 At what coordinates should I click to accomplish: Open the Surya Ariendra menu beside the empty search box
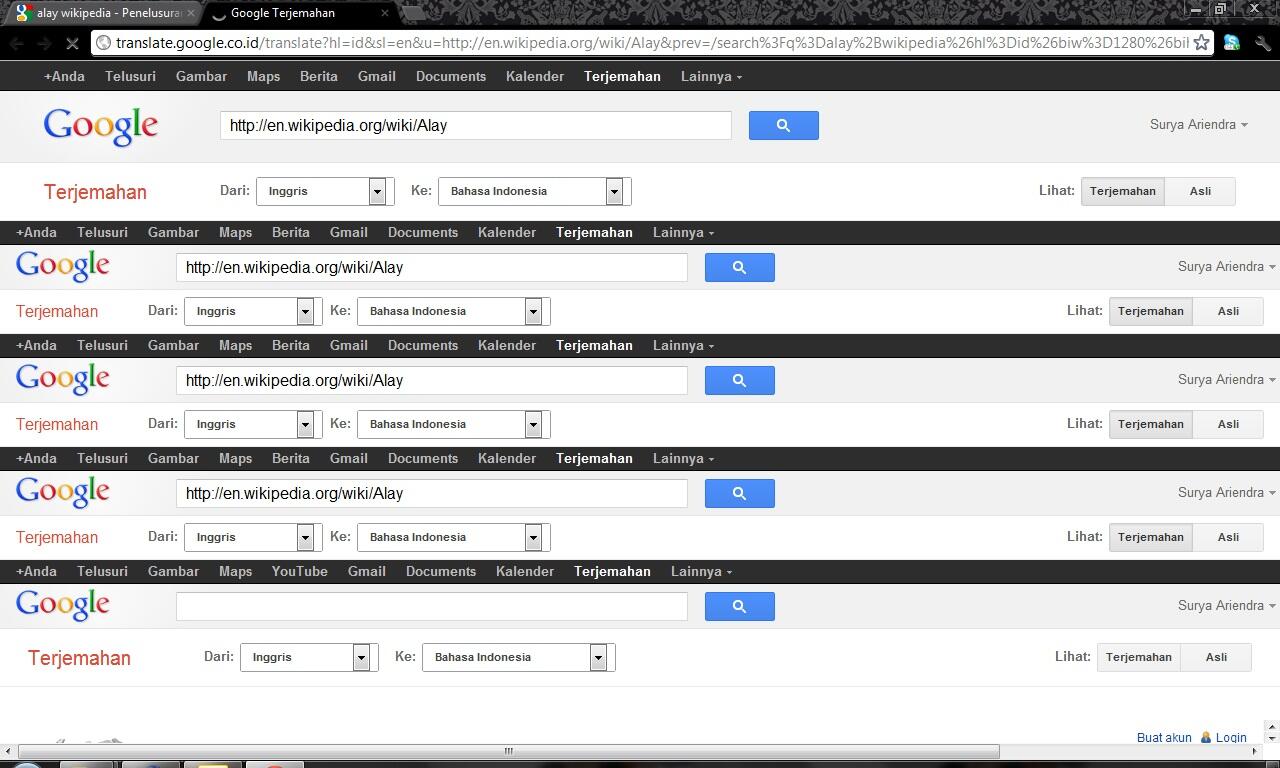point(1226,605)
